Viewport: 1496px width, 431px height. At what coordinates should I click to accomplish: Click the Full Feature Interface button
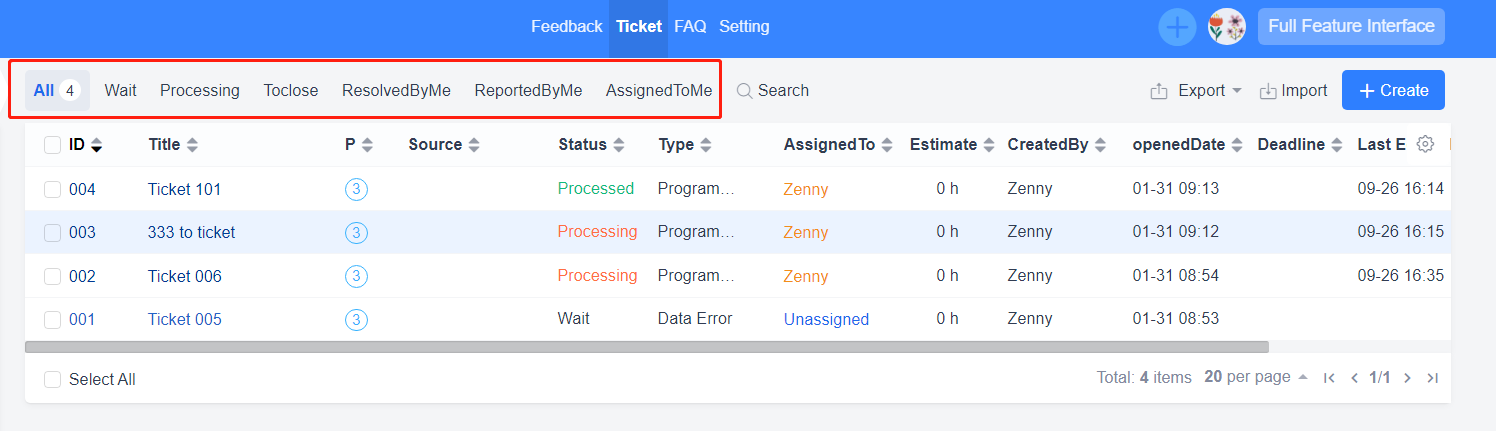[x=1351, y=27]
